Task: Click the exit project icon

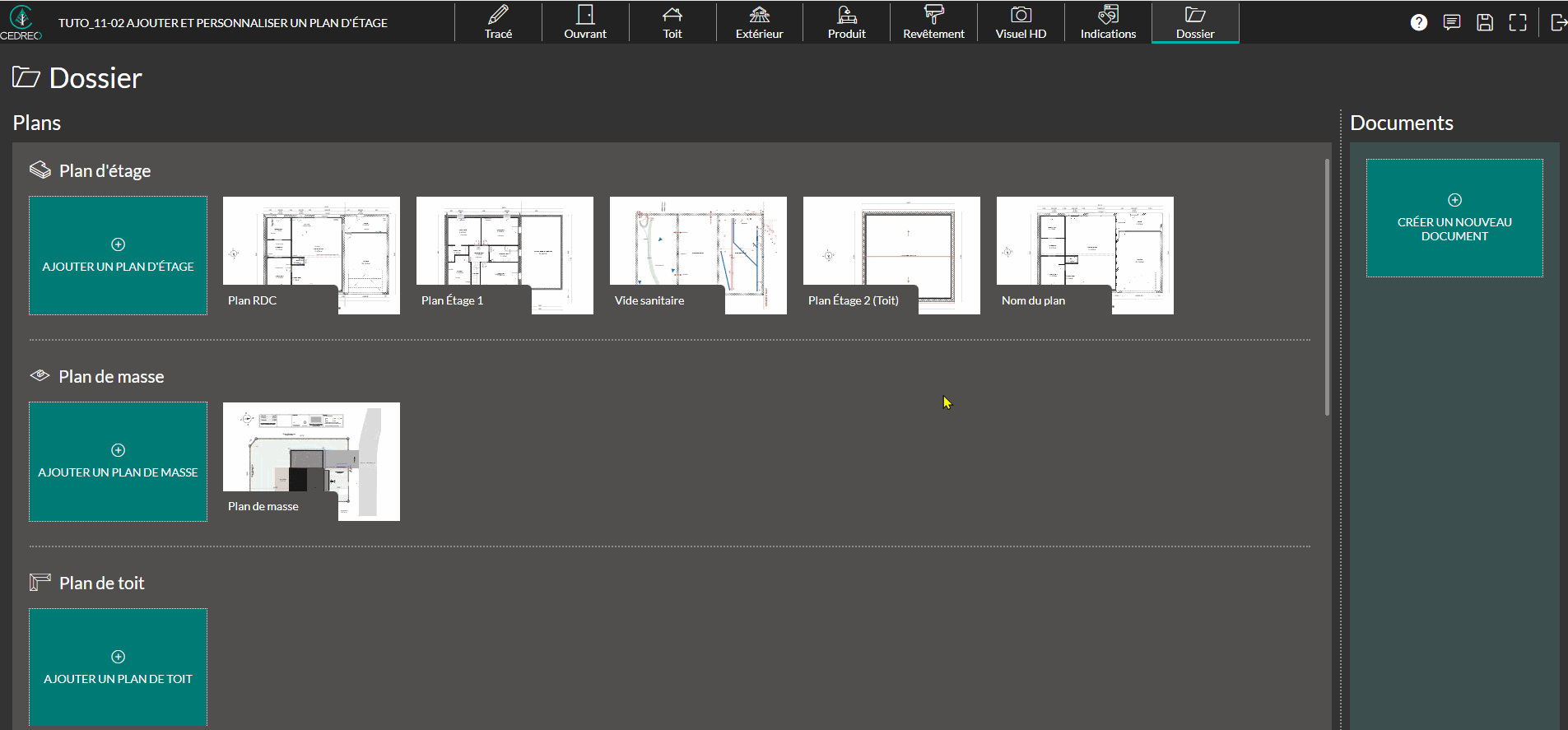Action: (x=1558, y=22)
